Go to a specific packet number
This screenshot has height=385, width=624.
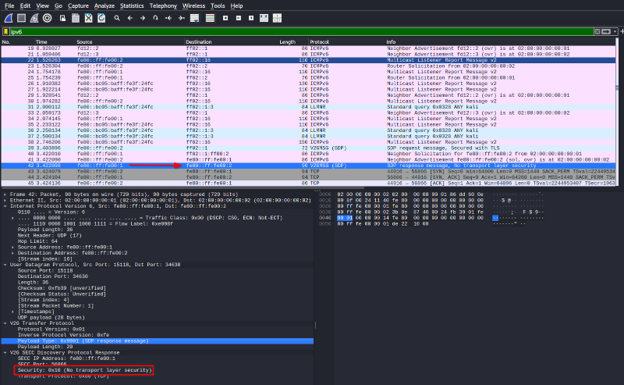[x=156, y=18]
